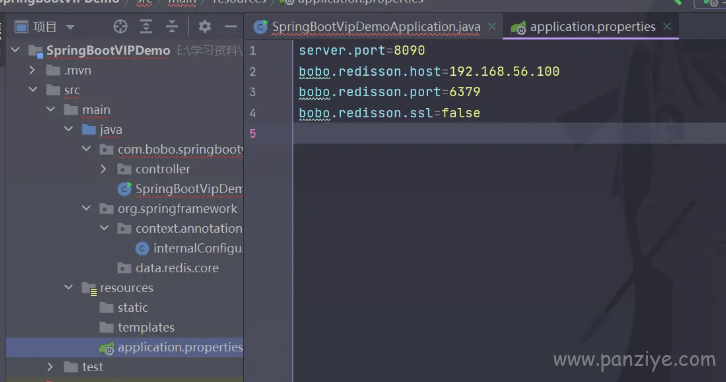Click the resources folder icon
Image resolution: width=726 pixels, height=382 pixels.
click(x=89, y=288)
